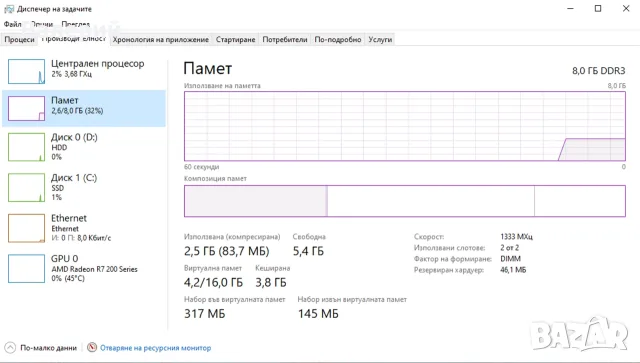Click the Диск 1 (C:) label
Screen dimensions: 640x363
point(74,178)
